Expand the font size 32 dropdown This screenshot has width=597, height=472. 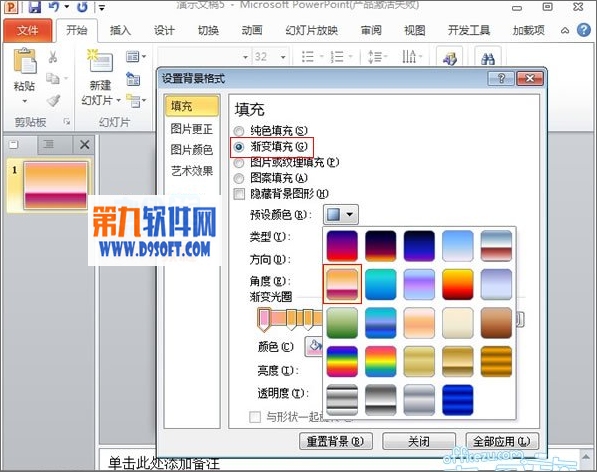[283, 57]
